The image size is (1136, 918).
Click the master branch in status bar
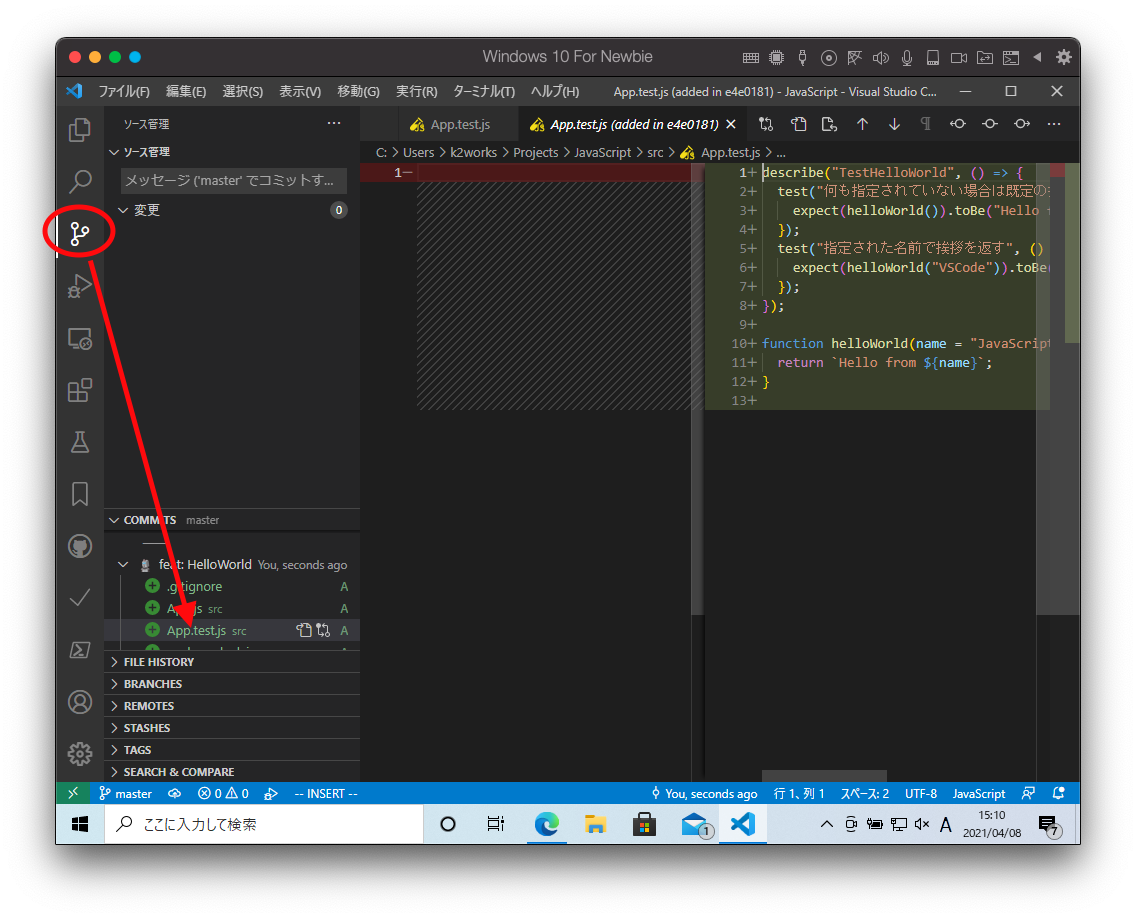pyautogui.click(x=126, y=794)
